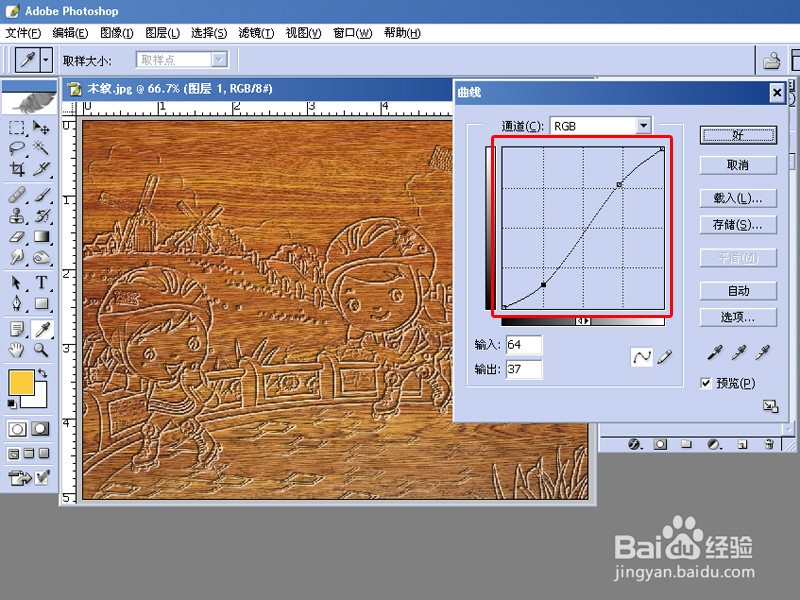Open the 图像(I) menu
Viewport: 800px width, 600px height.
[116, 33]
